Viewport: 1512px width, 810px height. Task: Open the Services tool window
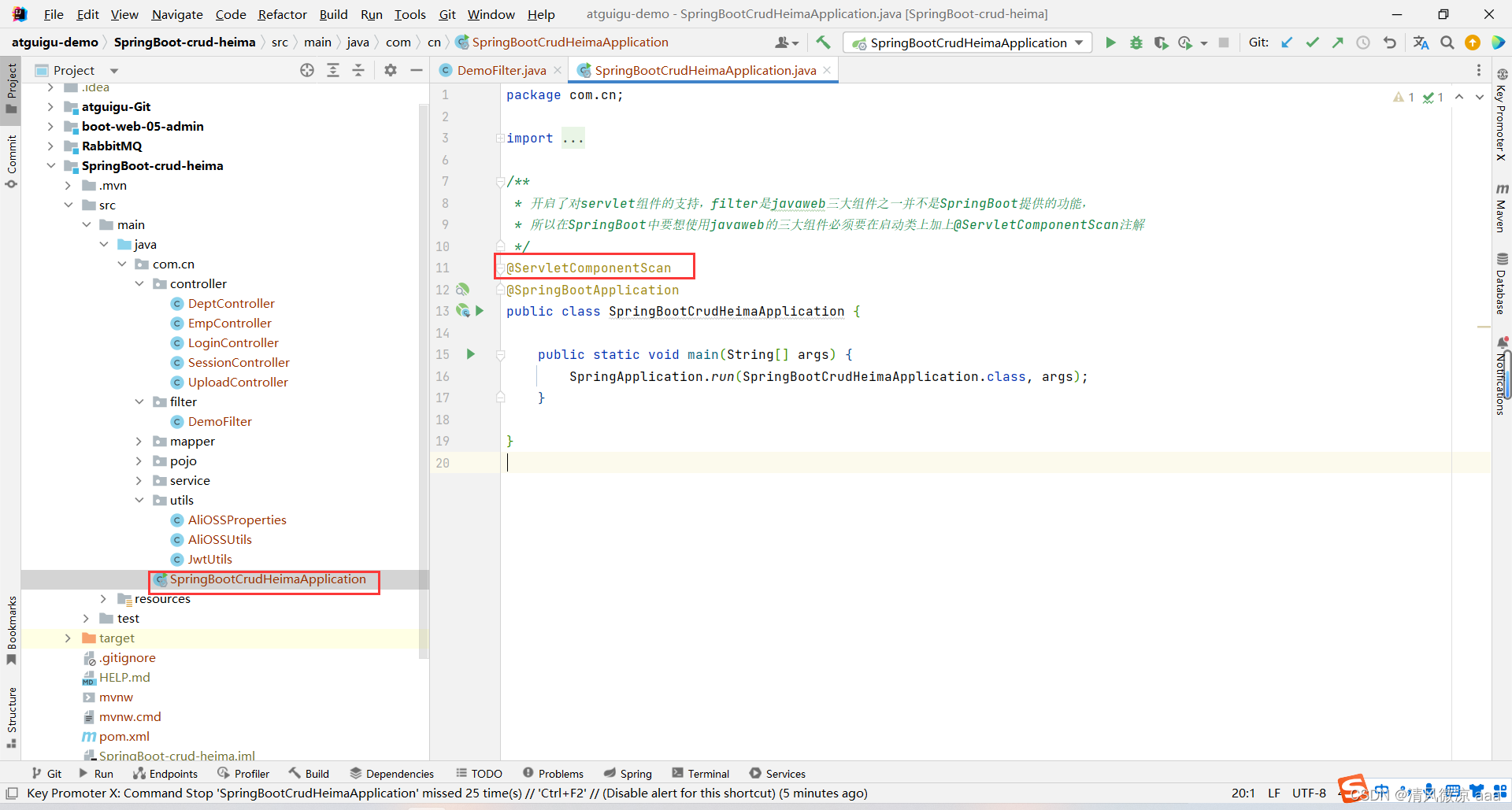click(777, 774)
